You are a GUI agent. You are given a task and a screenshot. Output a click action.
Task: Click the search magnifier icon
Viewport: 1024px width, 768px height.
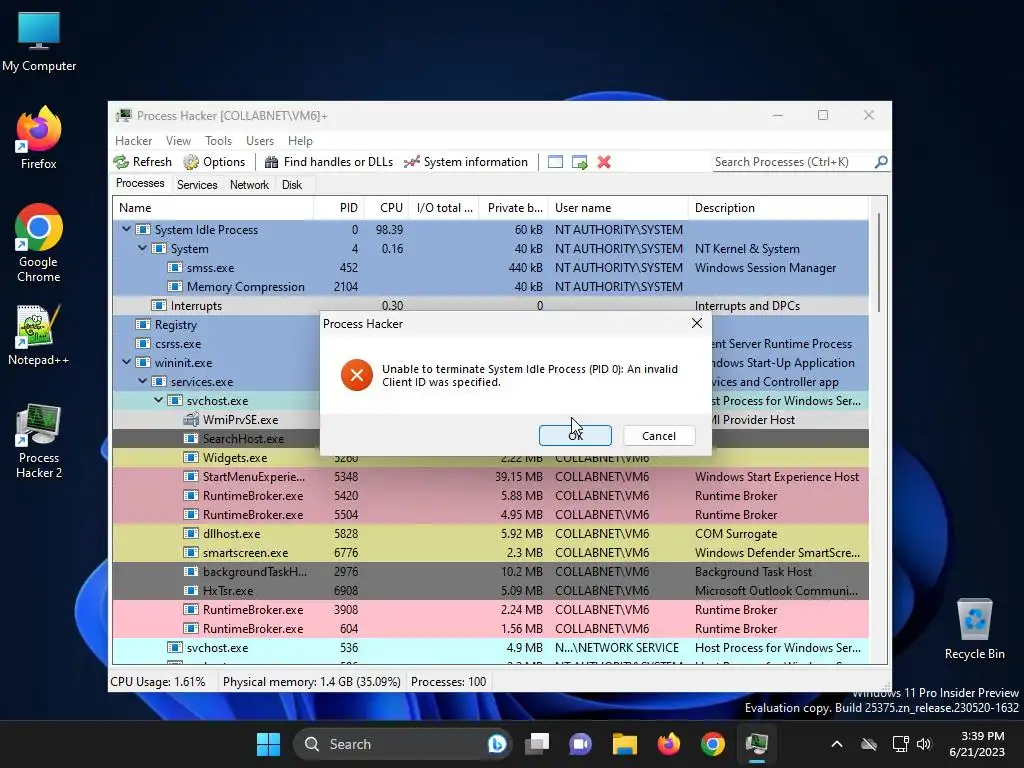pyautogui.click(x=881, y=162)
